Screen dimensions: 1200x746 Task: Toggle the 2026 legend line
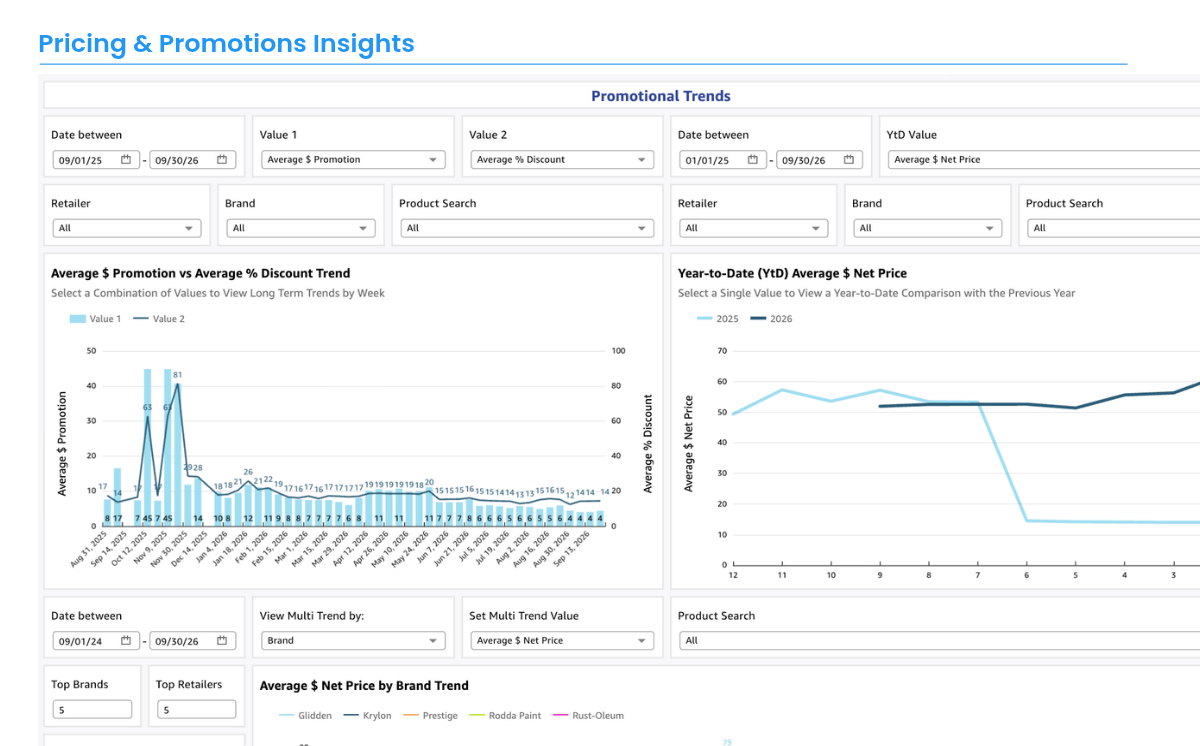coord(772,318)
